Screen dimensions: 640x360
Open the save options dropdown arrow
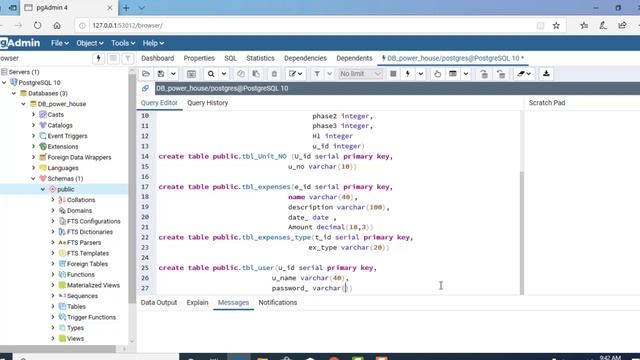pyautogui.click(x=173, y=74)
